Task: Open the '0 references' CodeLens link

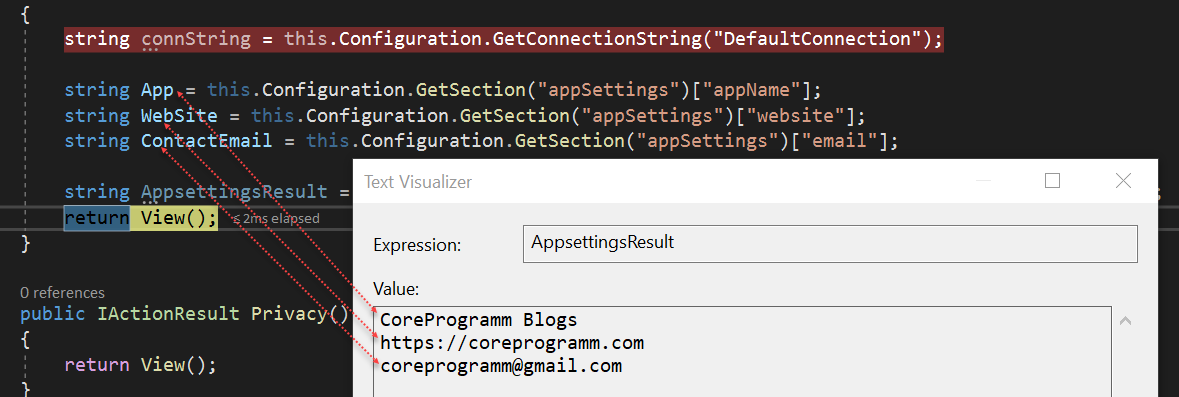Action: click(62, 292)
